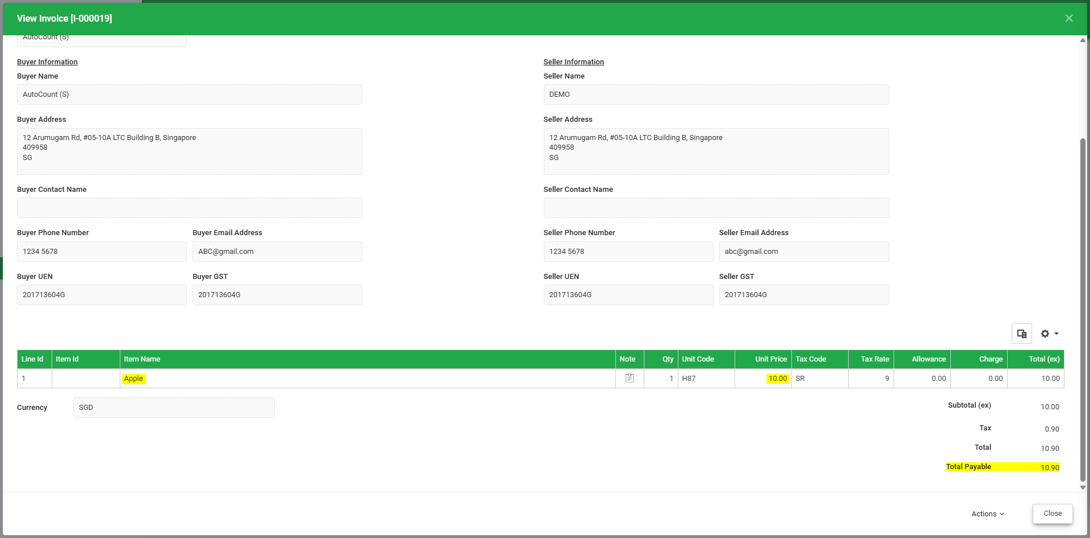The image size is (1090, 538).
Task: Open the gear settings dropdown
Action: [x=1049, y=334]
